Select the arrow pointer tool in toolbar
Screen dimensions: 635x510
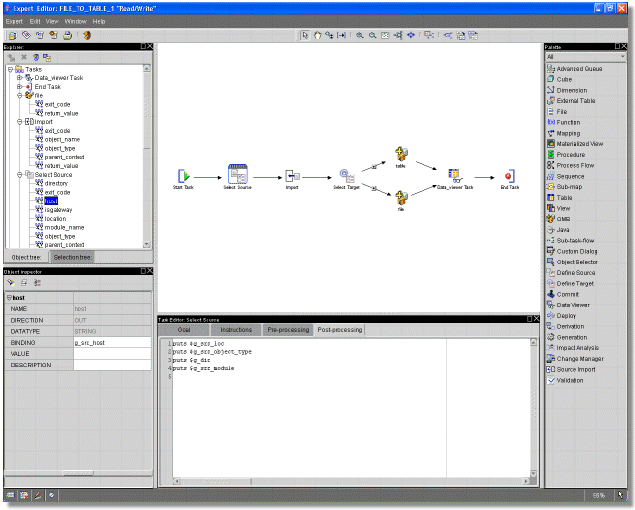[305, 35]
